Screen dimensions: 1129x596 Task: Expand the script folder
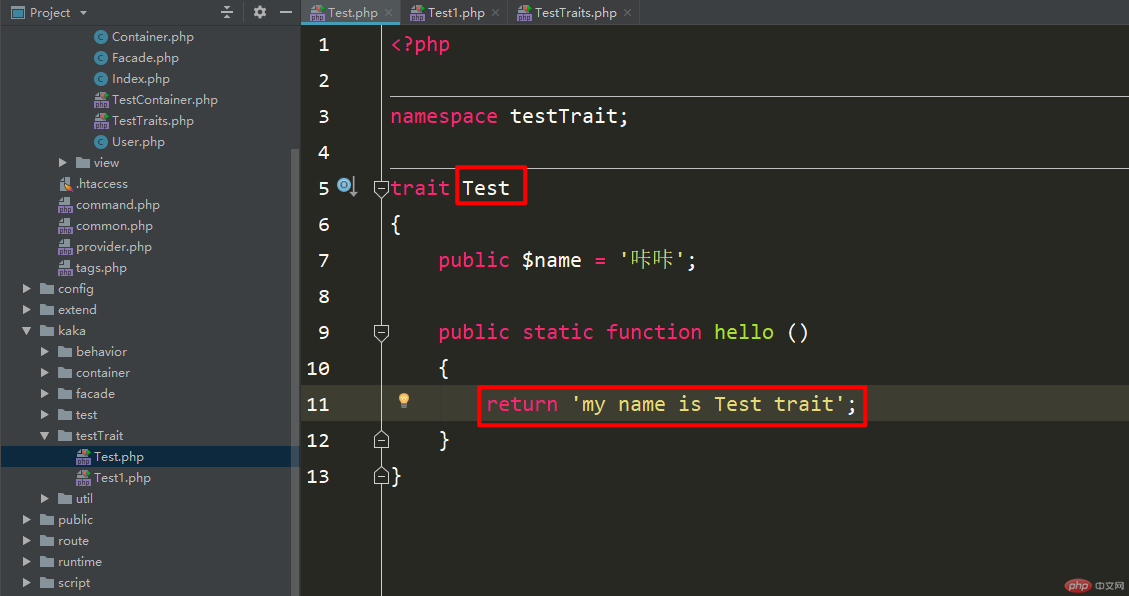tap(27, 582)
